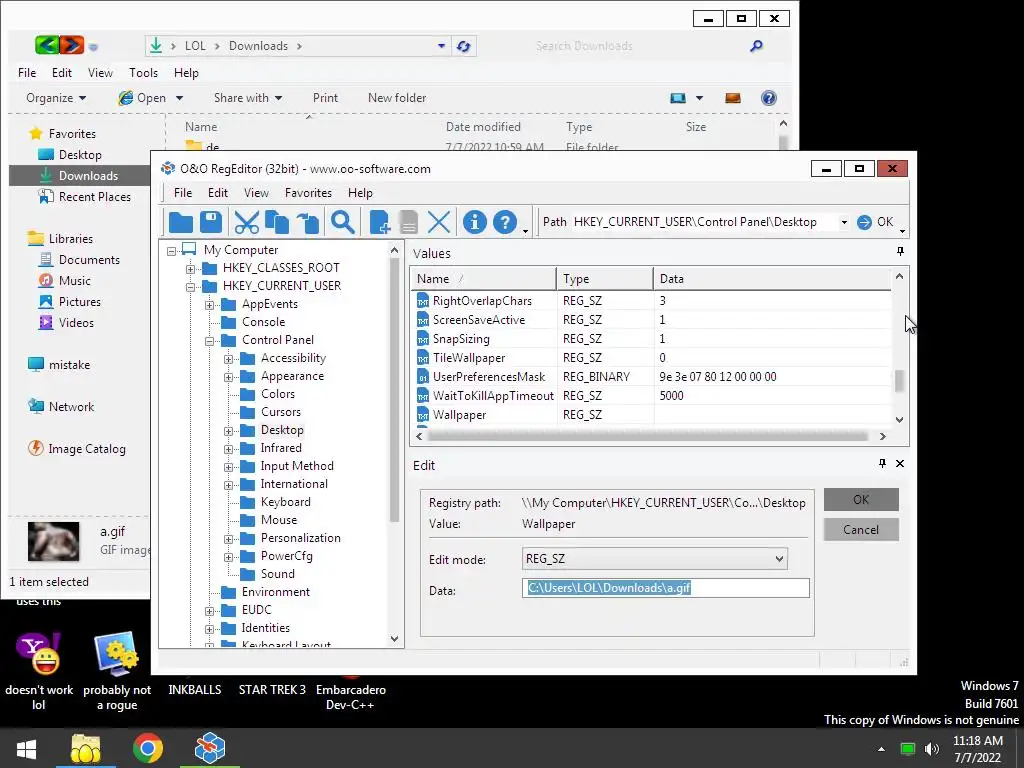Click the a.gif preview thumbnail in Explorer
Screen dimensions: 1024x768
point(54,541)
